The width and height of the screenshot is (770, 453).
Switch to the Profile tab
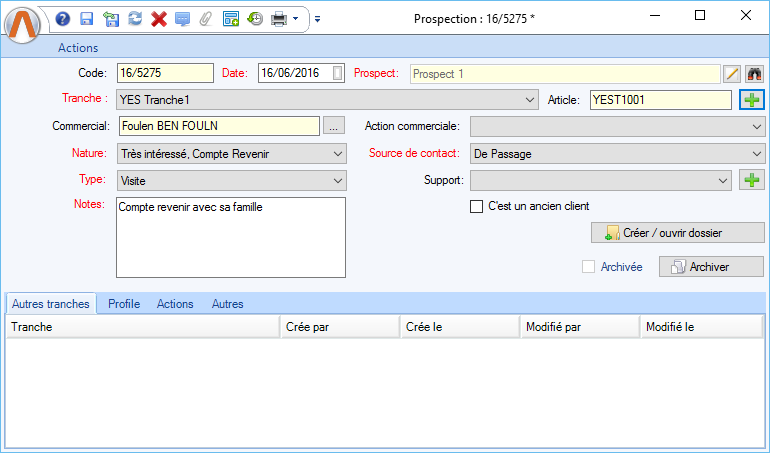click(x=124, y=304)
